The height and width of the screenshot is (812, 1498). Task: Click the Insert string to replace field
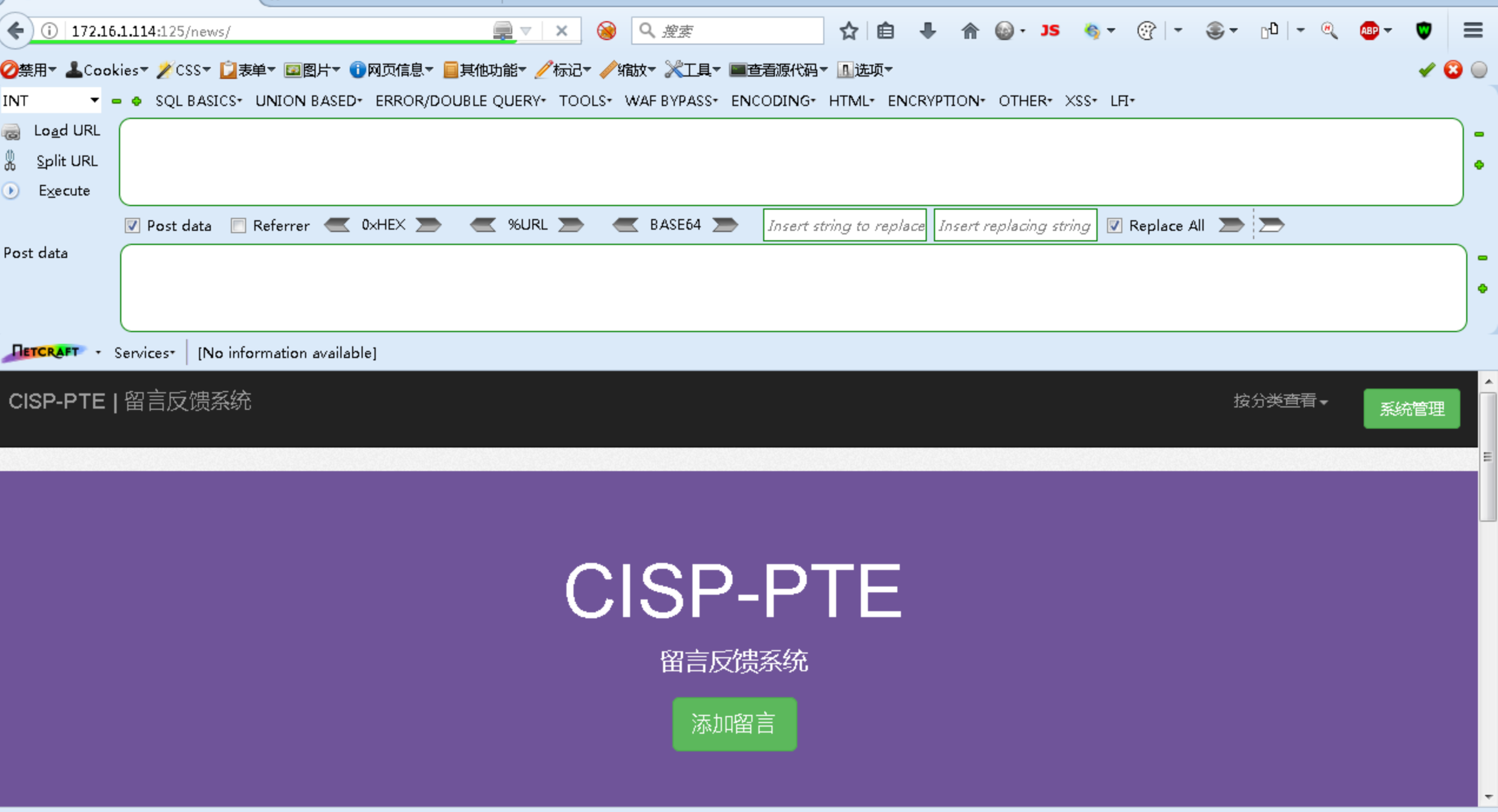[x=844, y=226]
